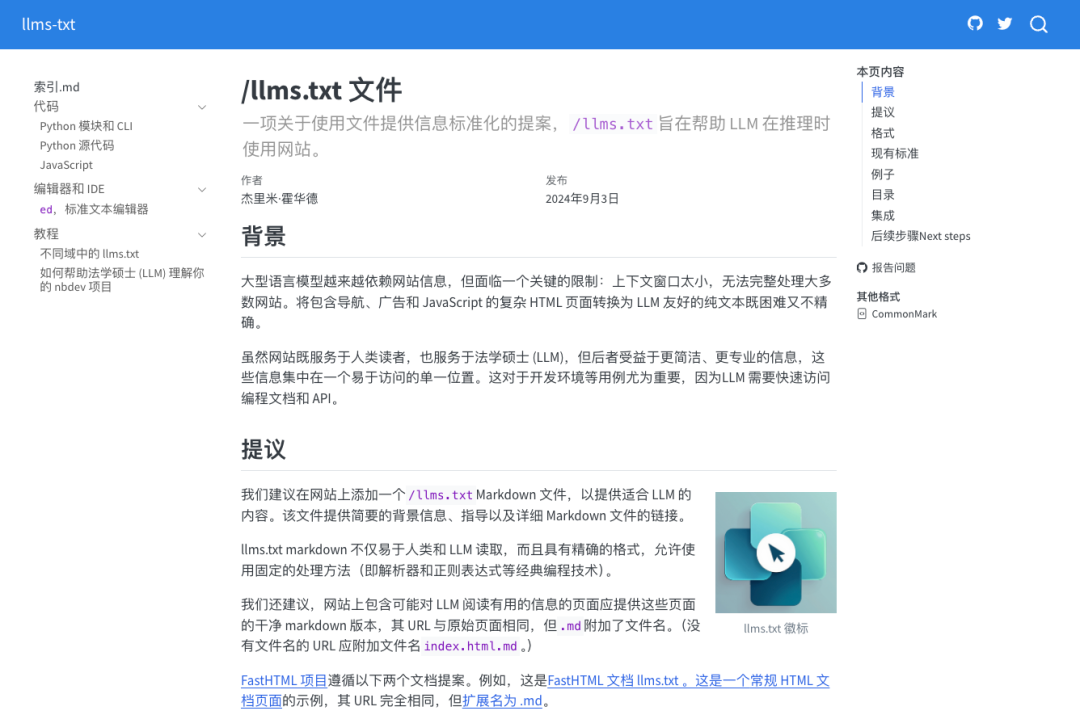Click 本页内容 sidebar heading
The image size is (1080, 715).
(880, 72)
